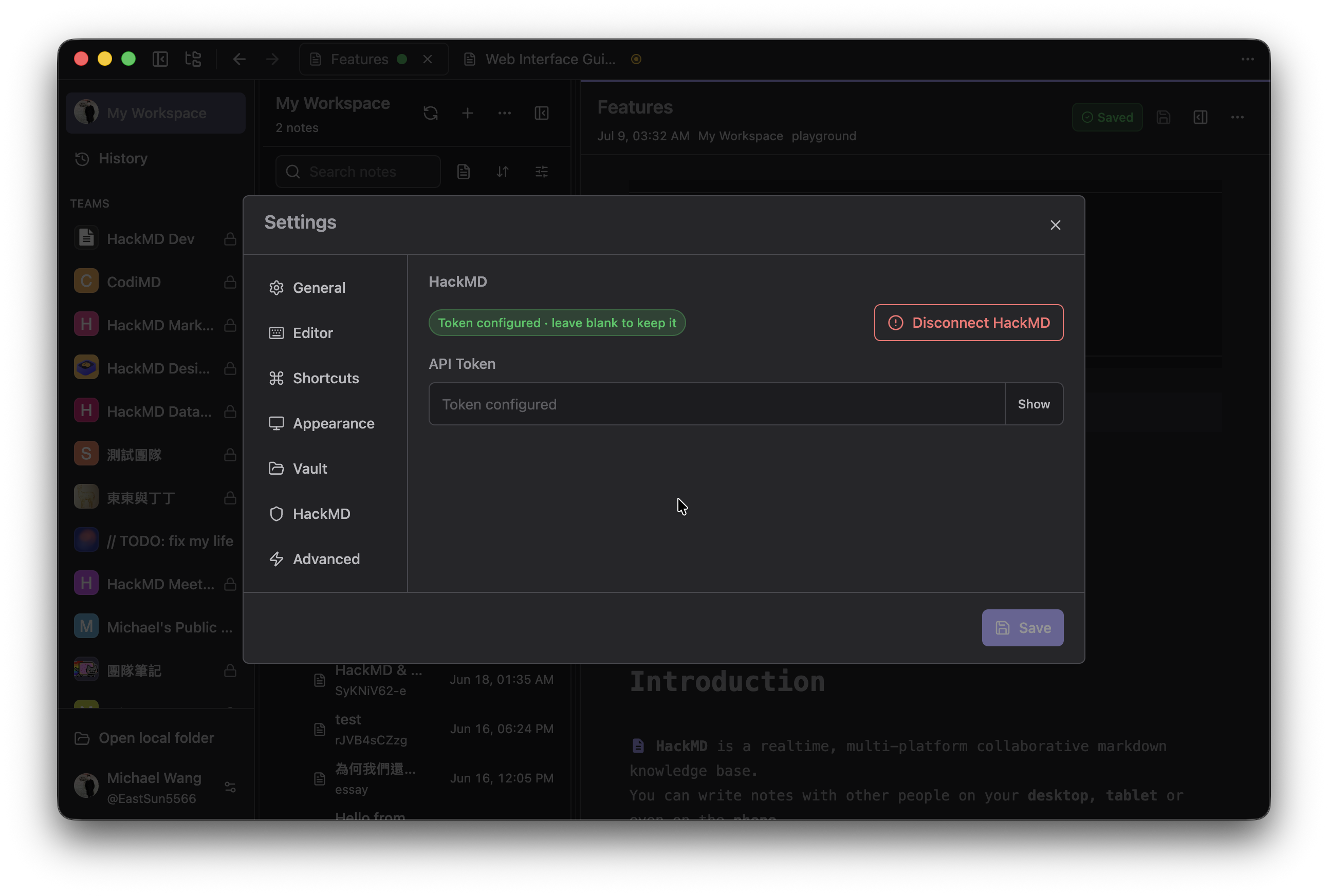Open HackMD Meet... team
The width and height of the screenshot is (1328, 896).
[x=160, y=584]
